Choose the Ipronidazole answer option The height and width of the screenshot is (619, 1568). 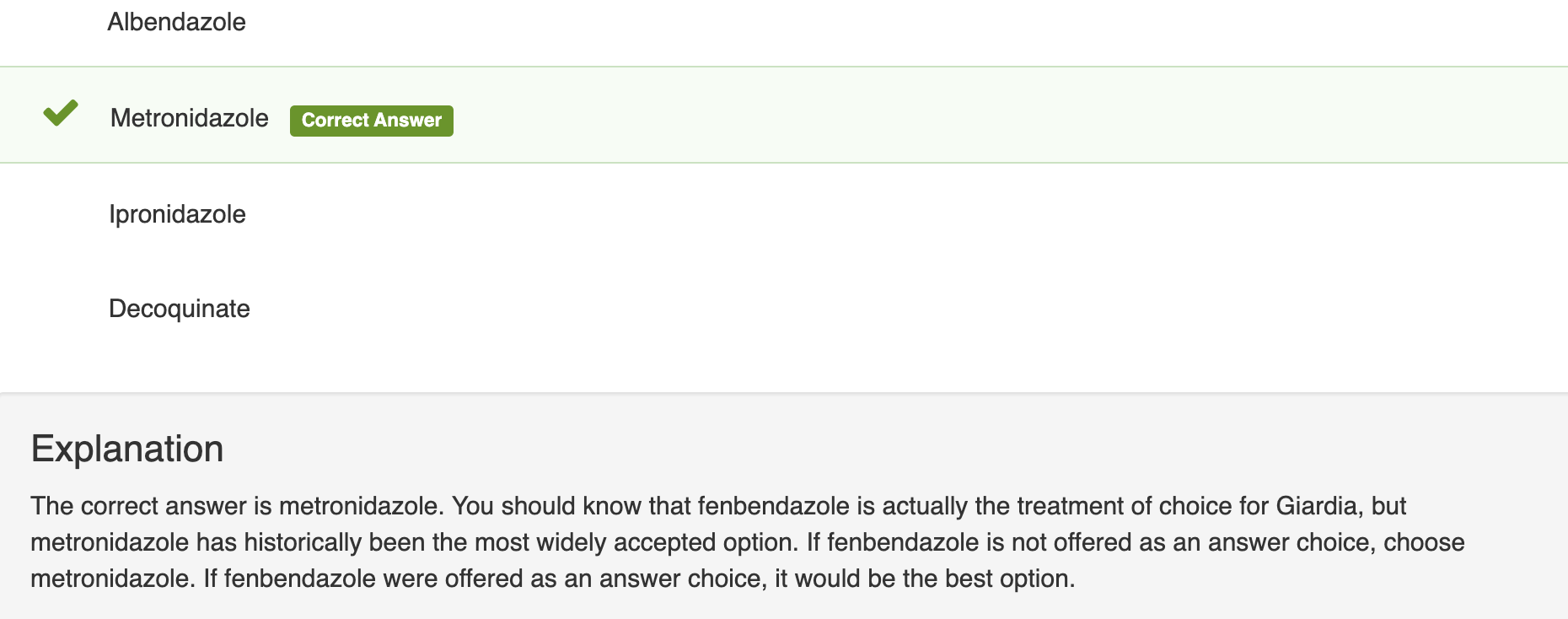(177, 214)
